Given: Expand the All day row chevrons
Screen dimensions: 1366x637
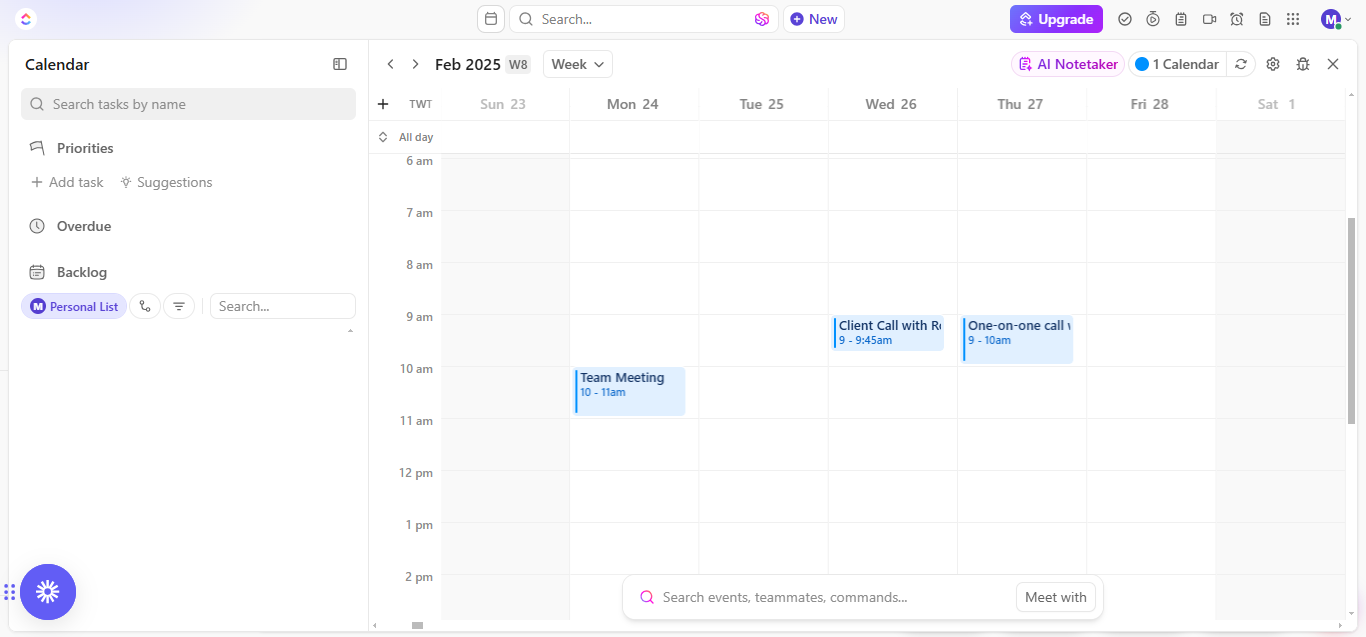Looking at the screenshot, I should pyautogui.click(x=383, y=137).
